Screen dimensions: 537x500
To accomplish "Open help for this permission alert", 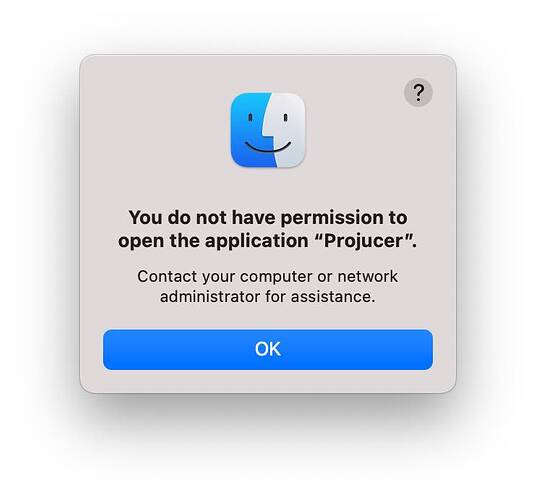I will coord(418,92).
